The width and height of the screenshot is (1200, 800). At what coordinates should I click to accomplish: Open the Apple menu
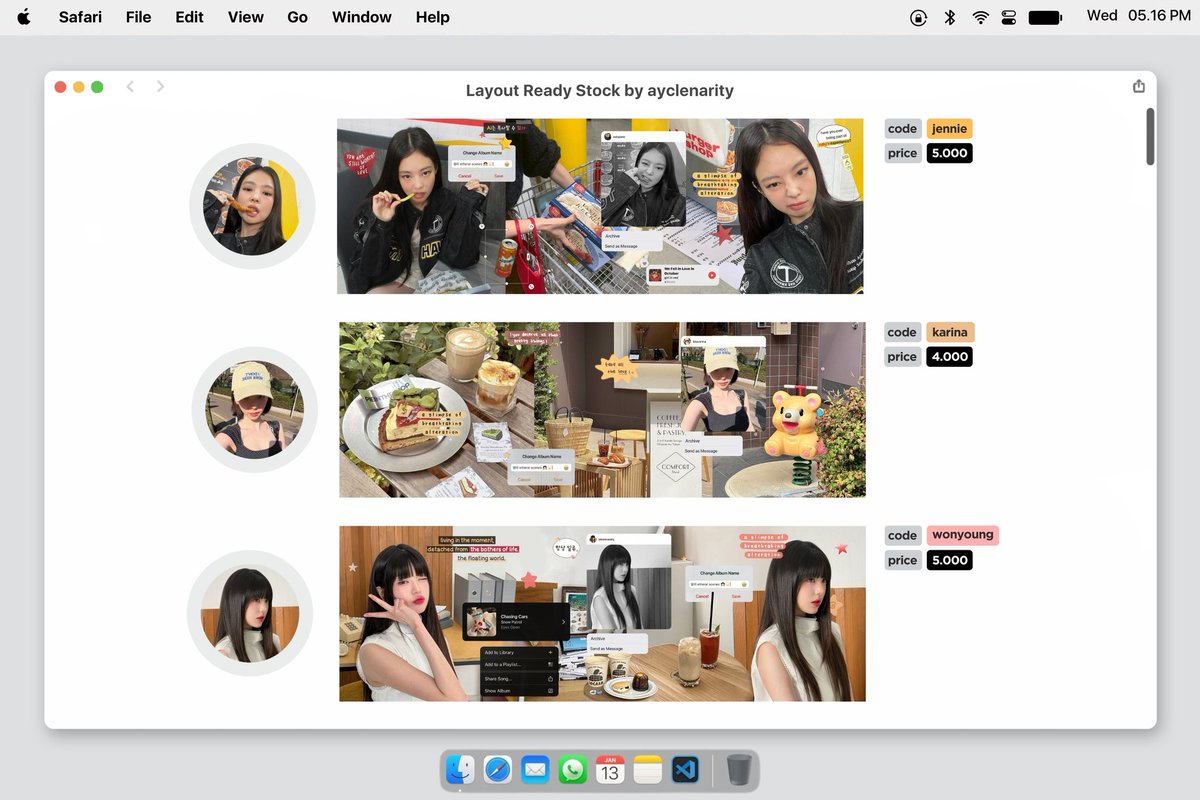(24, 17)
